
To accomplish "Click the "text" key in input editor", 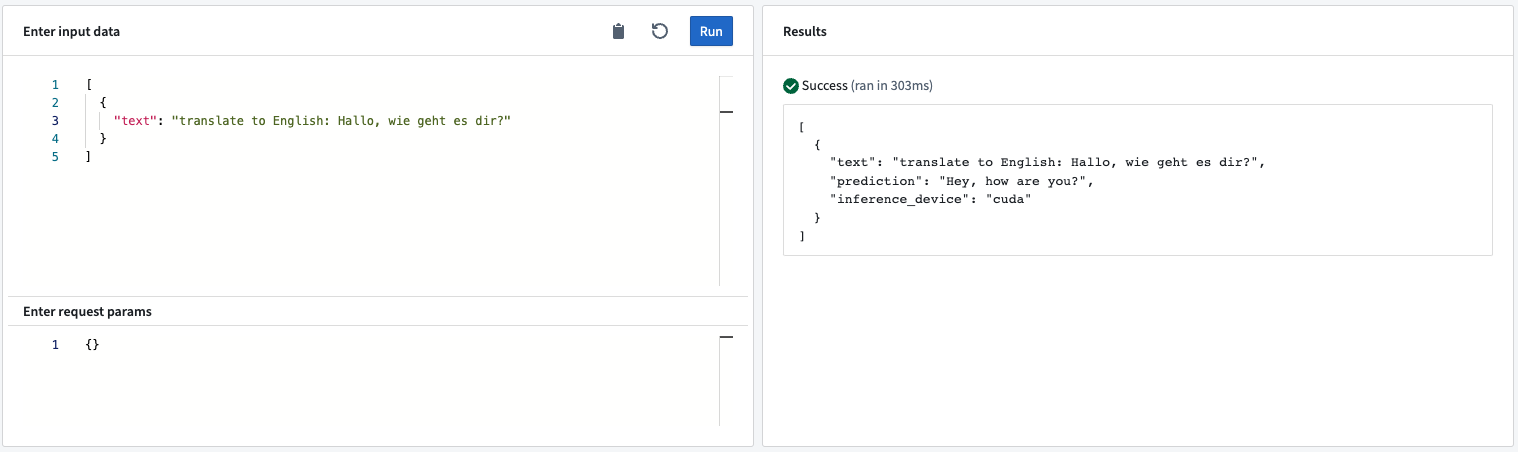I will 137,121.
